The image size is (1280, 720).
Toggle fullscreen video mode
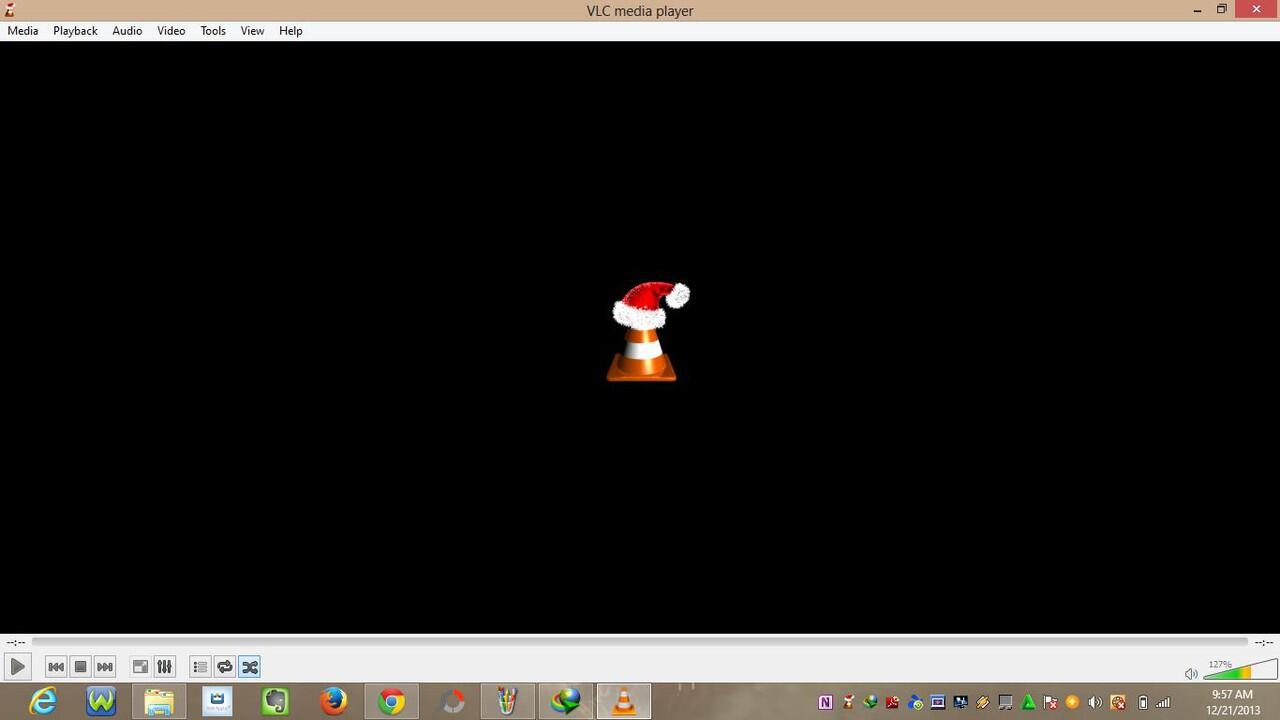(x=141, y=667)
